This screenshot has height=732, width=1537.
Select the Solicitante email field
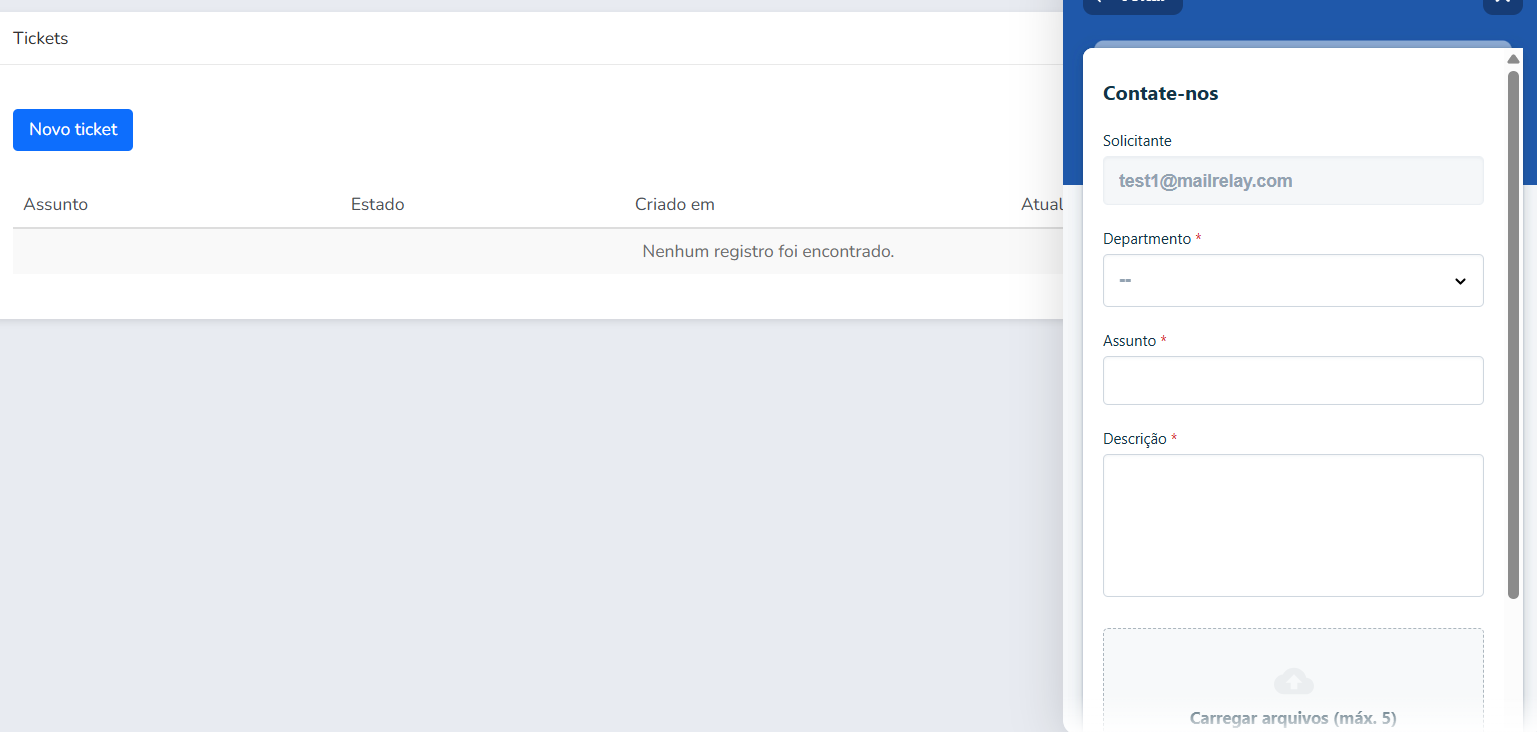[x=1293, y=181]
